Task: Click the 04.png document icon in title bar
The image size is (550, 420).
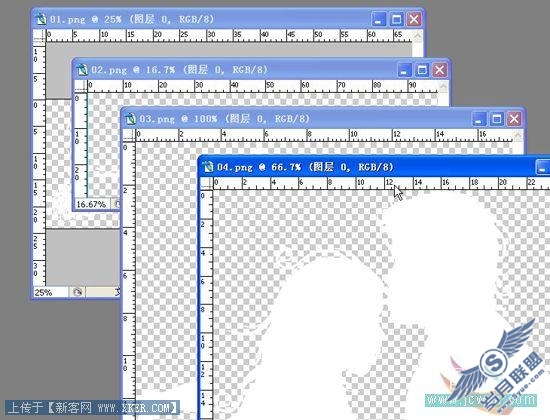Action: pos(208,167)
